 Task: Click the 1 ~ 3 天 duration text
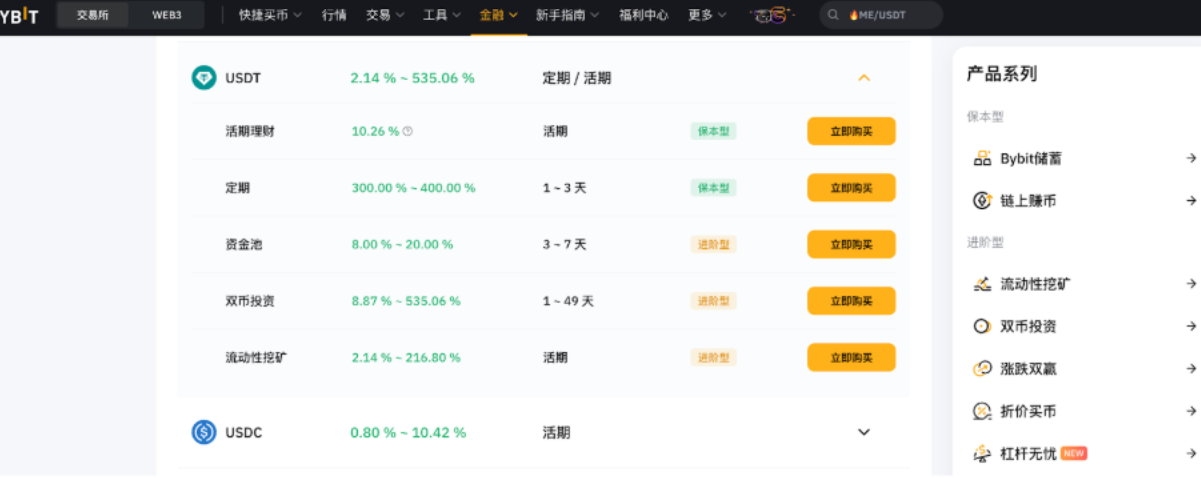[x=564, y=188]
